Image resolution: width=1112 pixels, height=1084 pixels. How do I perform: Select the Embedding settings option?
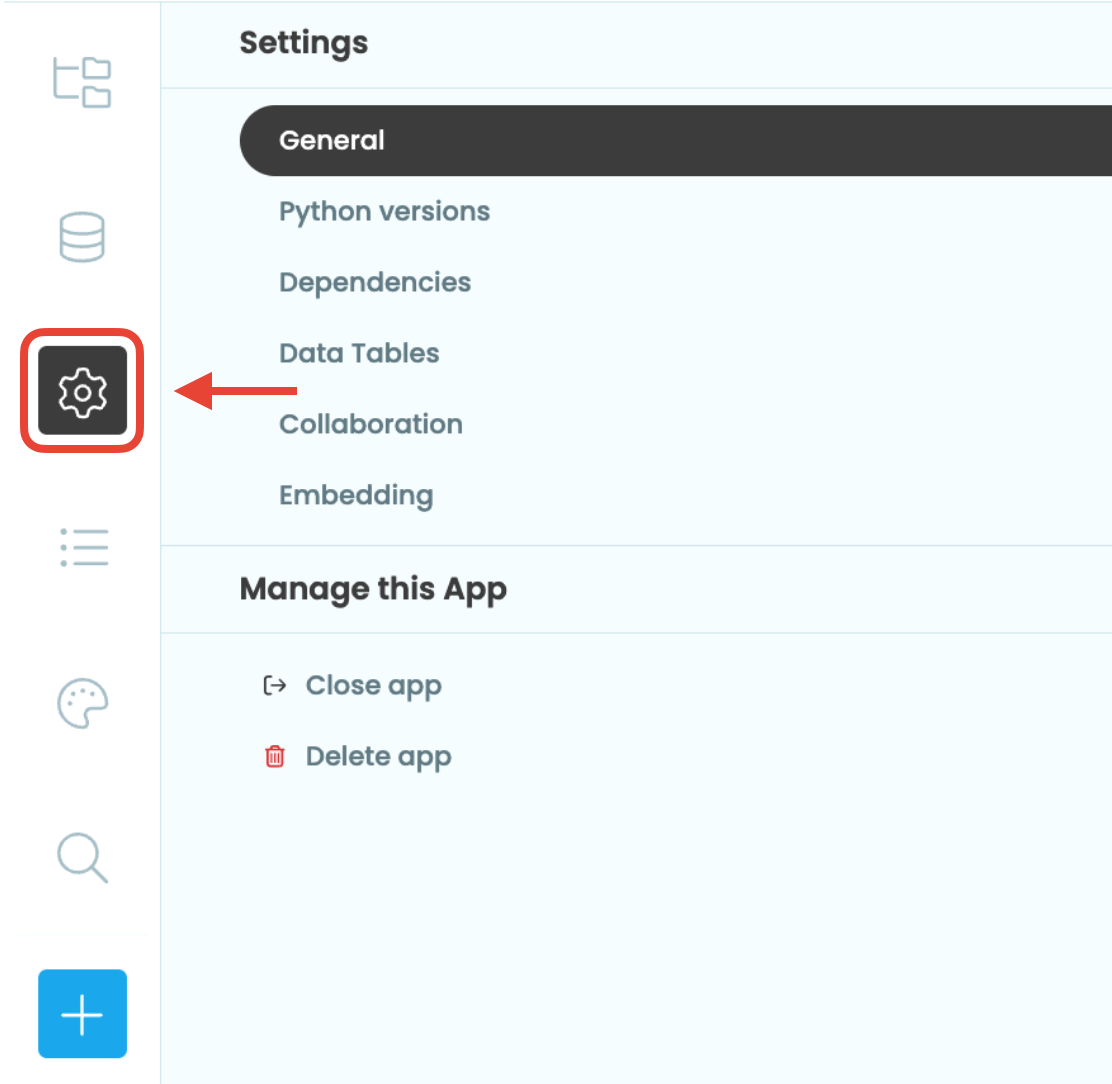coord(356,495)
